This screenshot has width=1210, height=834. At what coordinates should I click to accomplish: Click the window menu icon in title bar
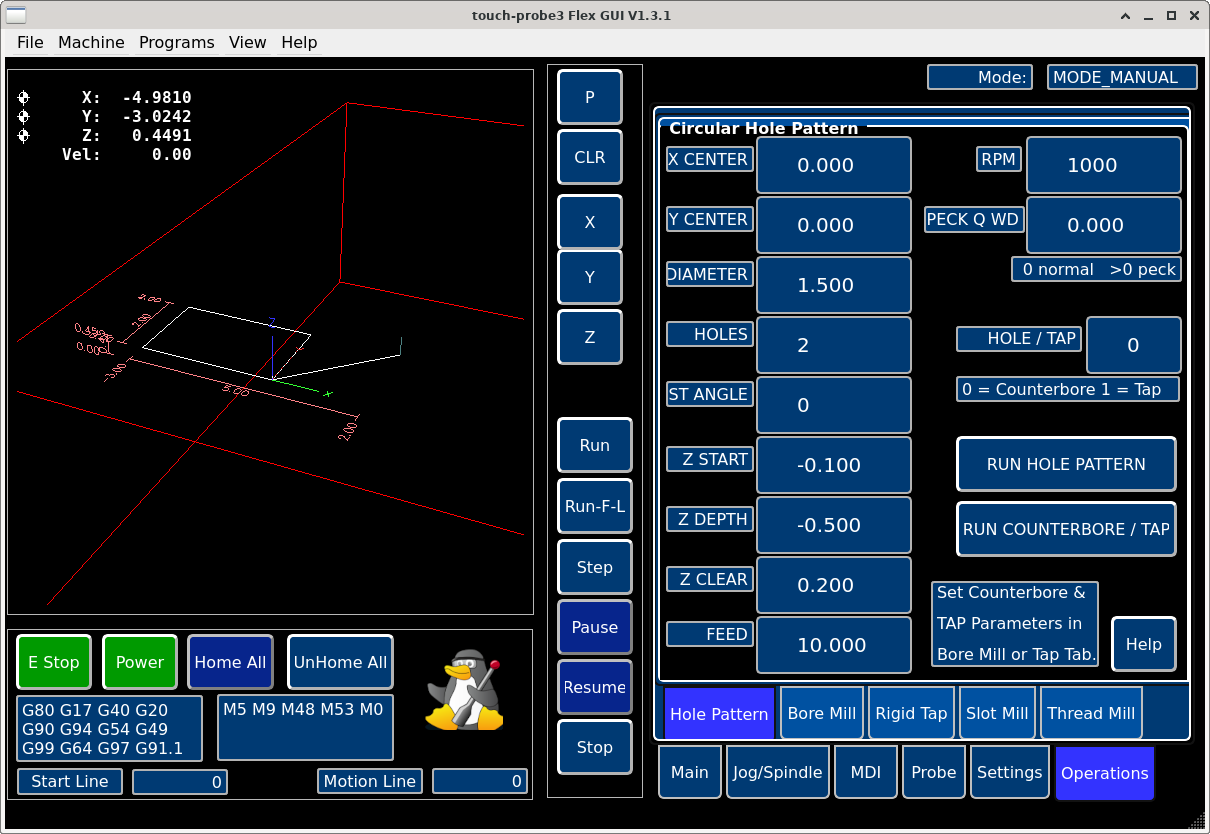pyautogui.click(x=17, y=15)
